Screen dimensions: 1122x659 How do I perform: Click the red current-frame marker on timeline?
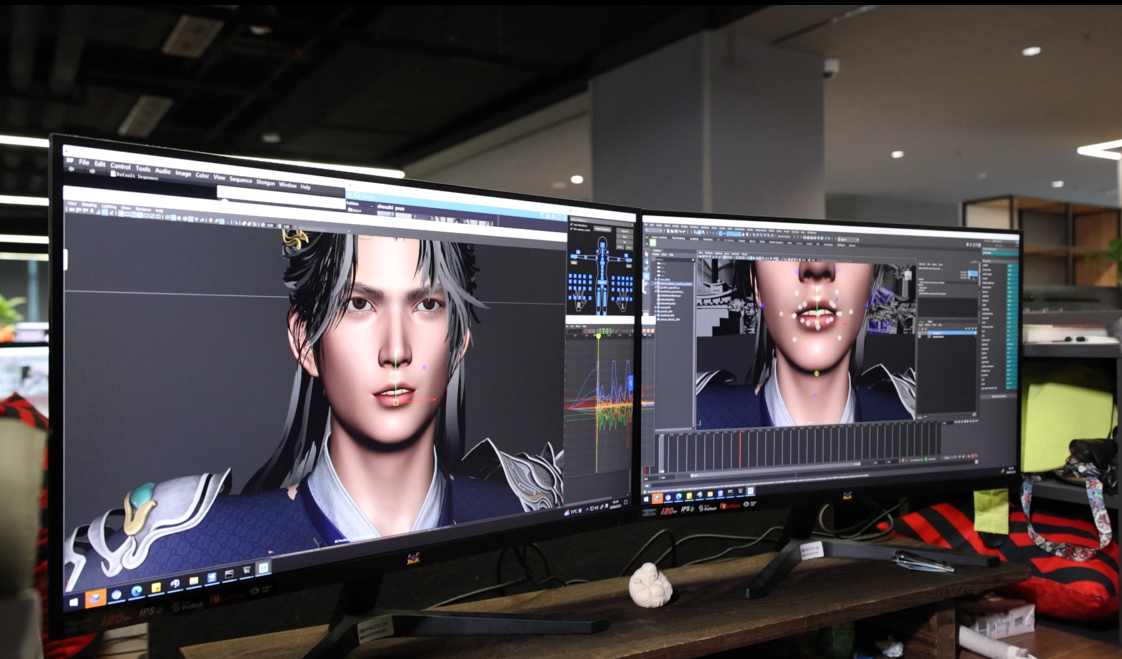[x=740, y=448]
